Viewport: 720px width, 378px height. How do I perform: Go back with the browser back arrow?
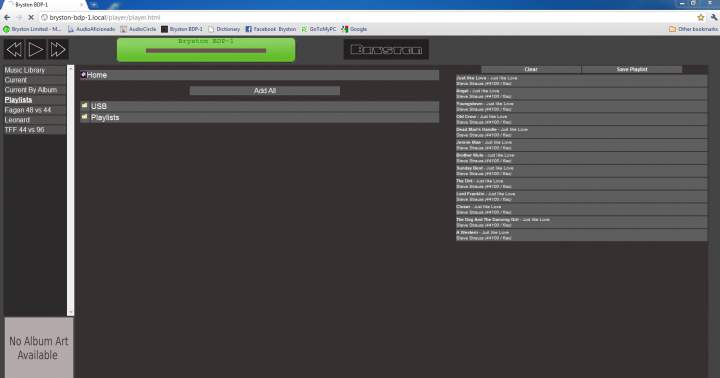7,17
